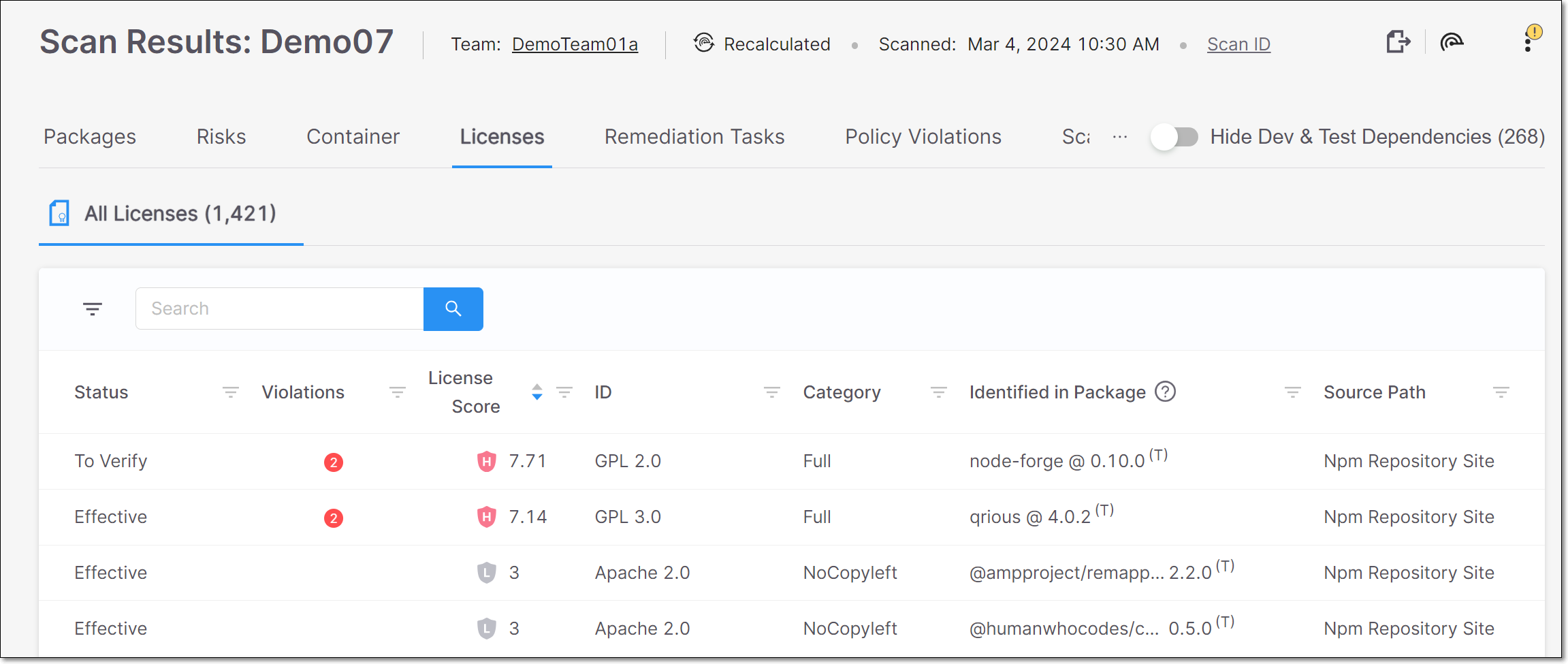Click the Scan ID link
Viewport: 1568px width, 664px height.
click(x=1239, y=44)
